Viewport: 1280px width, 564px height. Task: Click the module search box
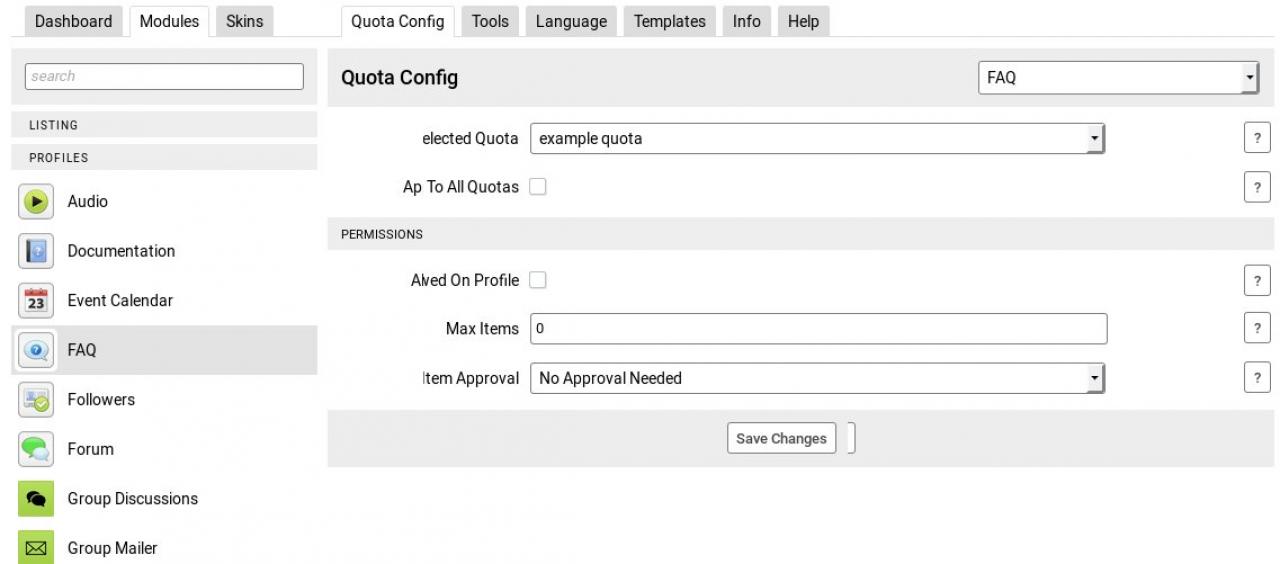point(164,76)
